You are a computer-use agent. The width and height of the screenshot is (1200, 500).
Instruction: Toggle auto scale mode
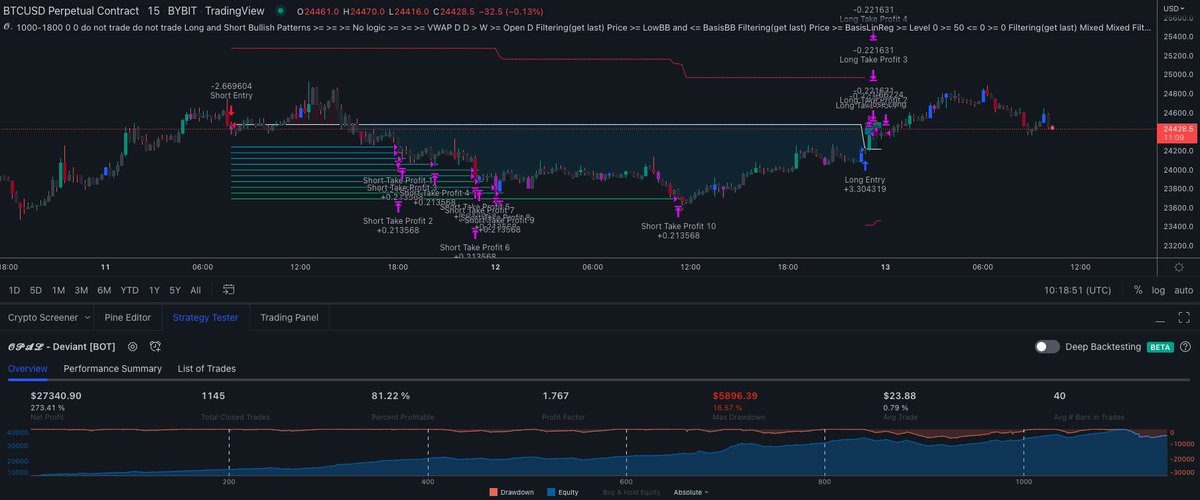pos(1183,290)
